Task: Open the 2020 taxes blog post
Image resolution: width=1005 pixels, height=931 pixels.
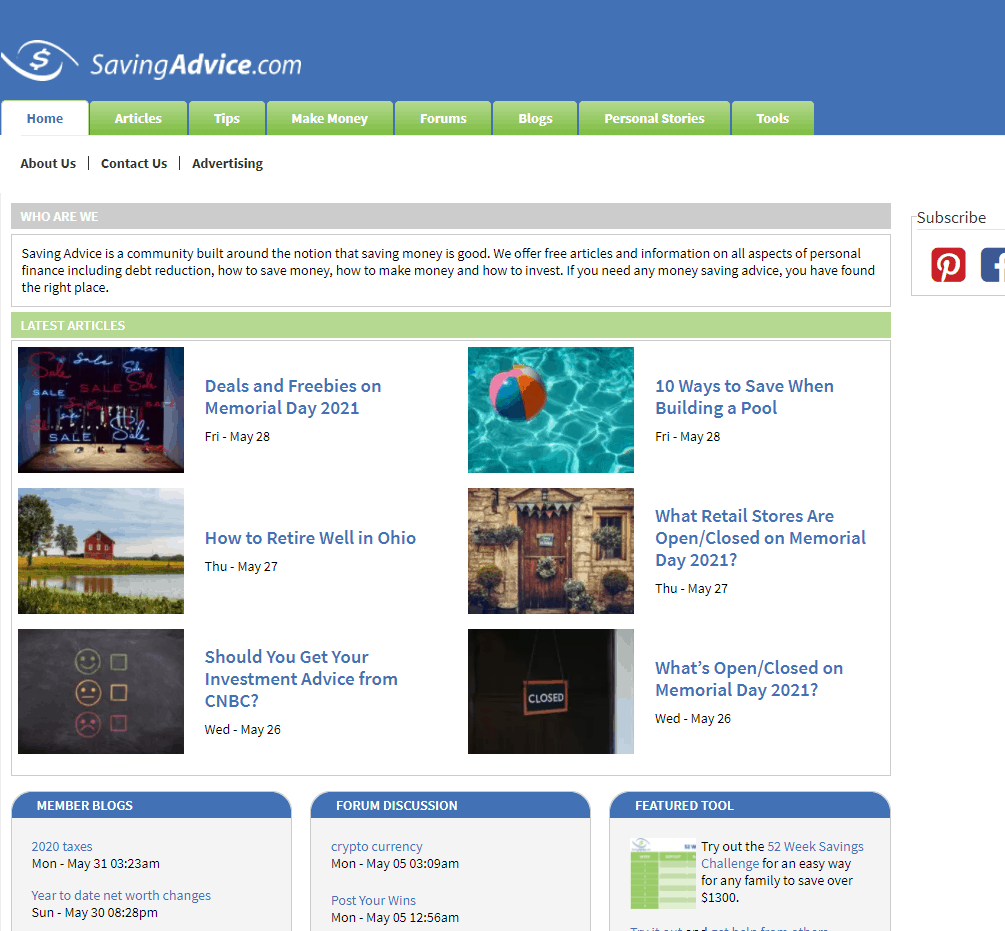Action: (62, 846)
